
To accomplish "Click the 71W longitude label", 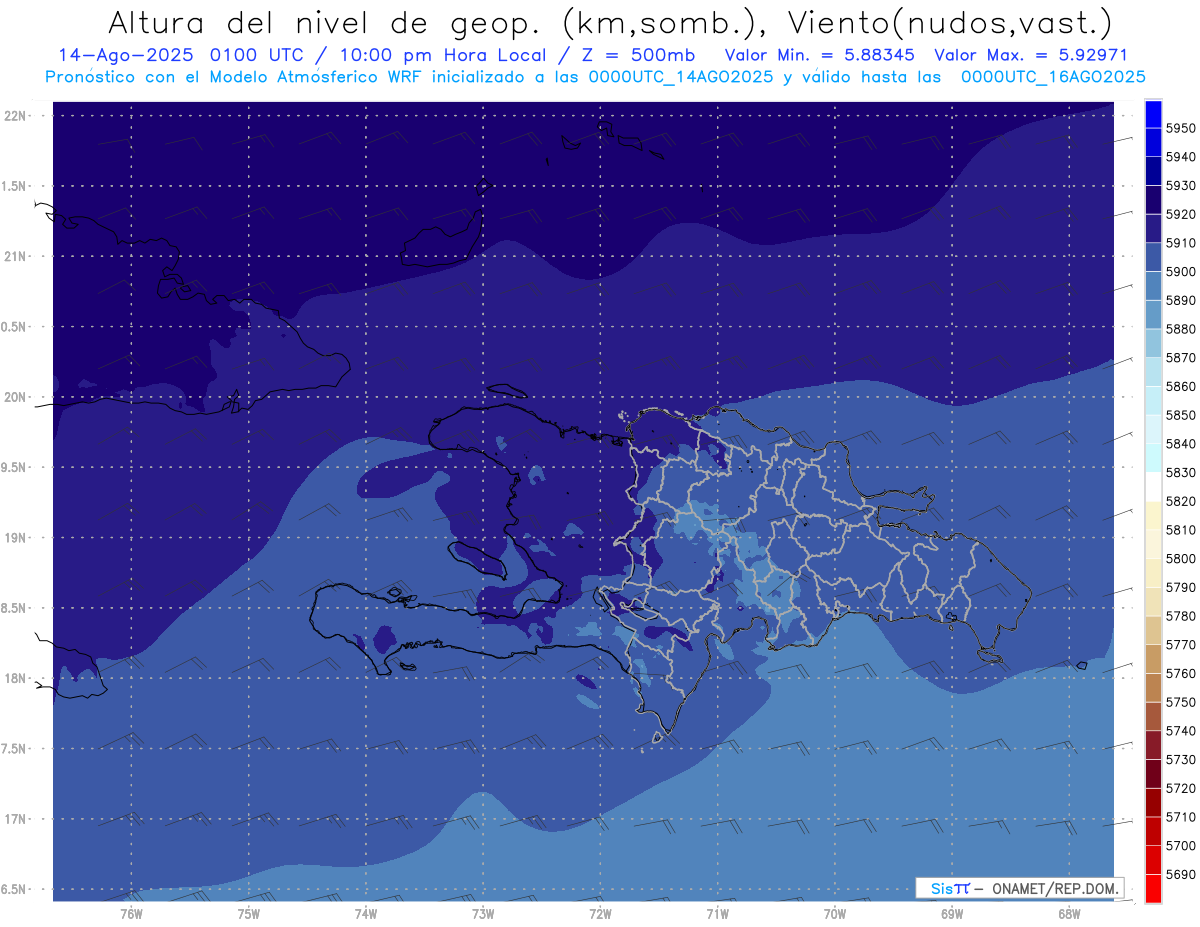I will point(717,913).
